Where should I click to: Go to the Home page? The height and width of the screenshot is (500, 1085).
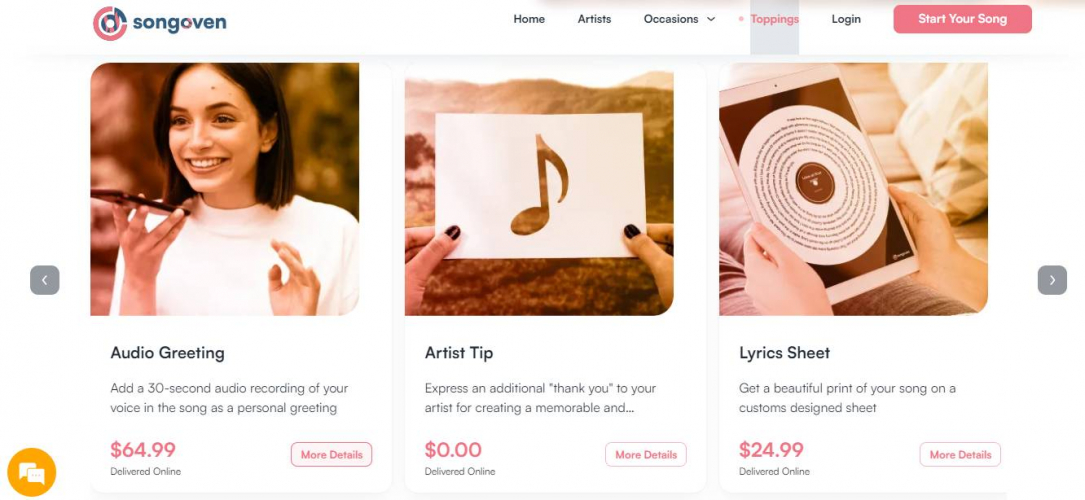click(x=529, y=19)
